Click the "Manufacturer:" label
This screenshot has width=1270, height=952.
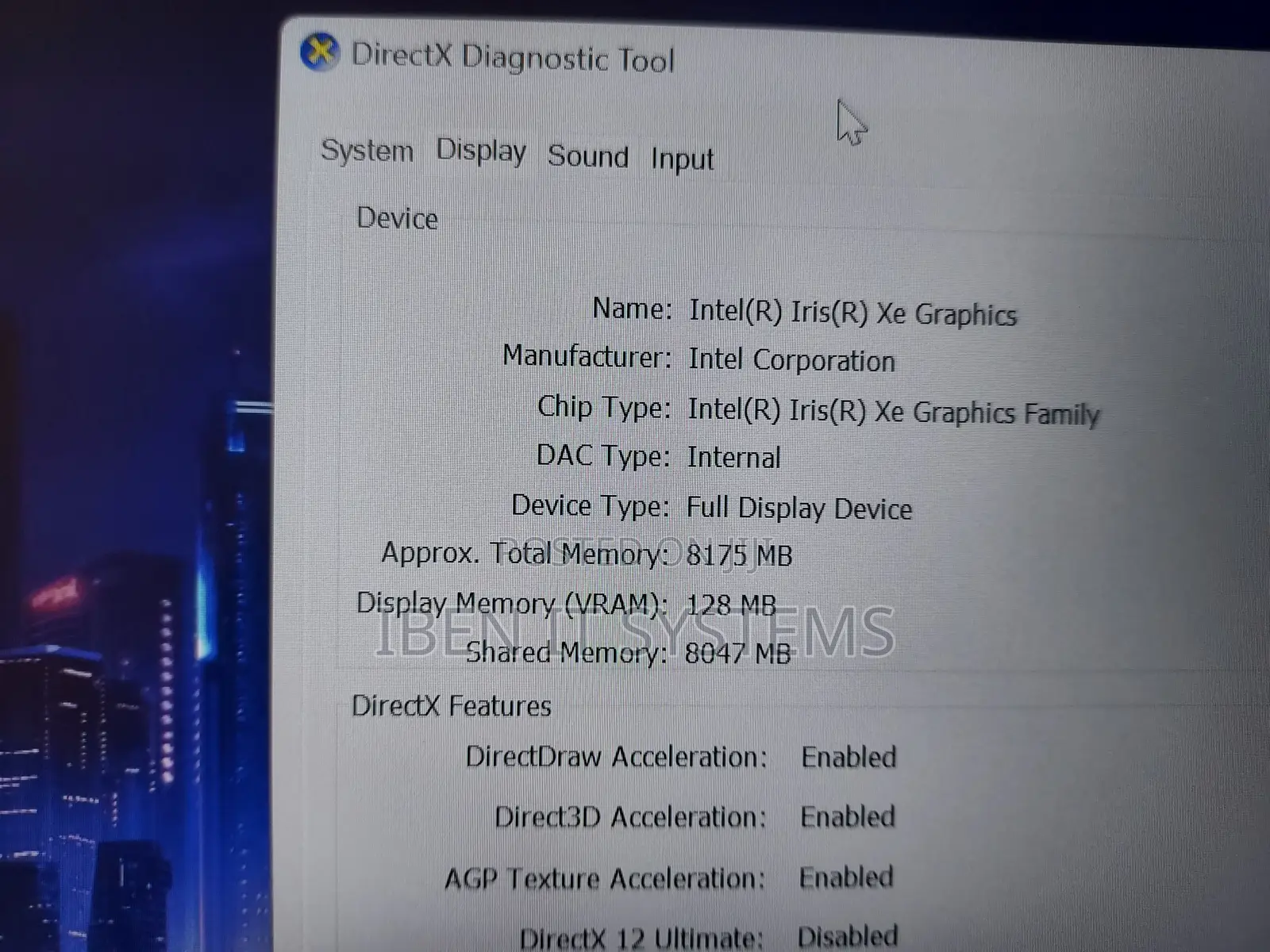pos(587,356)
